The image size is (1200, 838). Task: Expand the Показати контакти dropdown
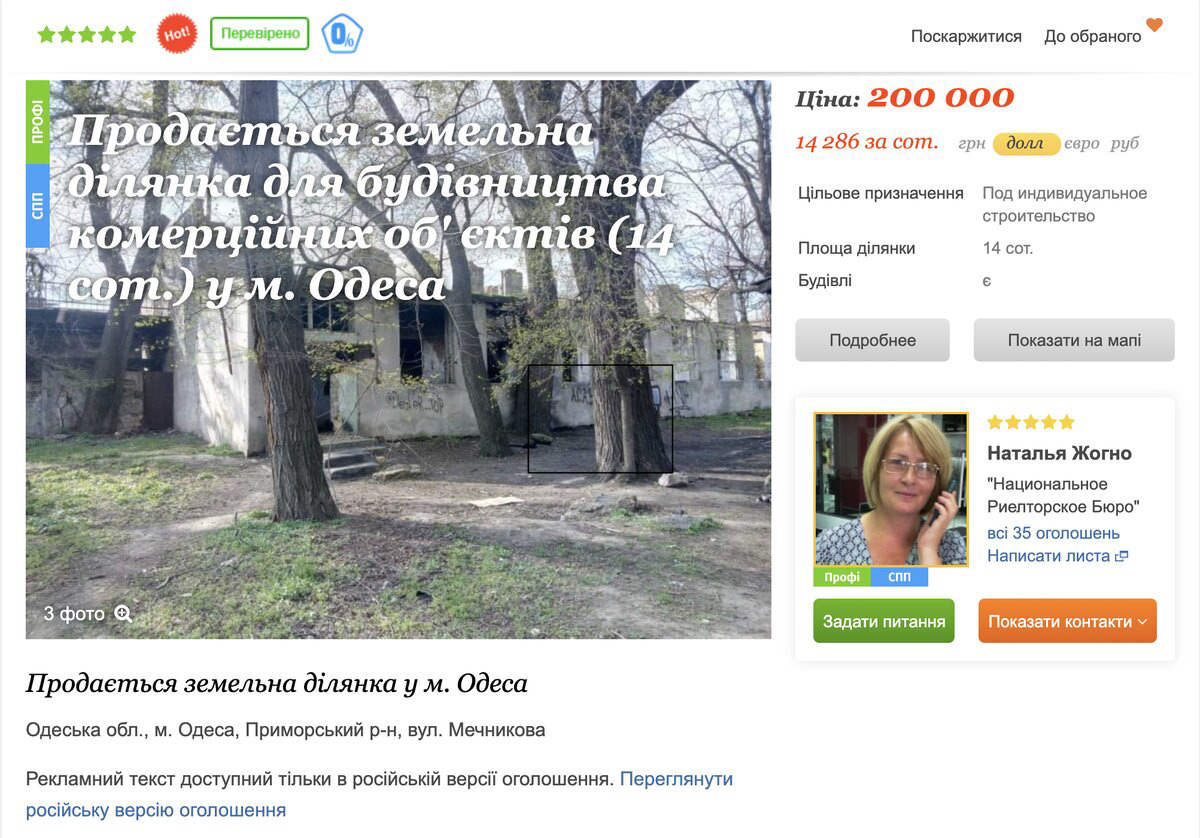(1067, 621)
